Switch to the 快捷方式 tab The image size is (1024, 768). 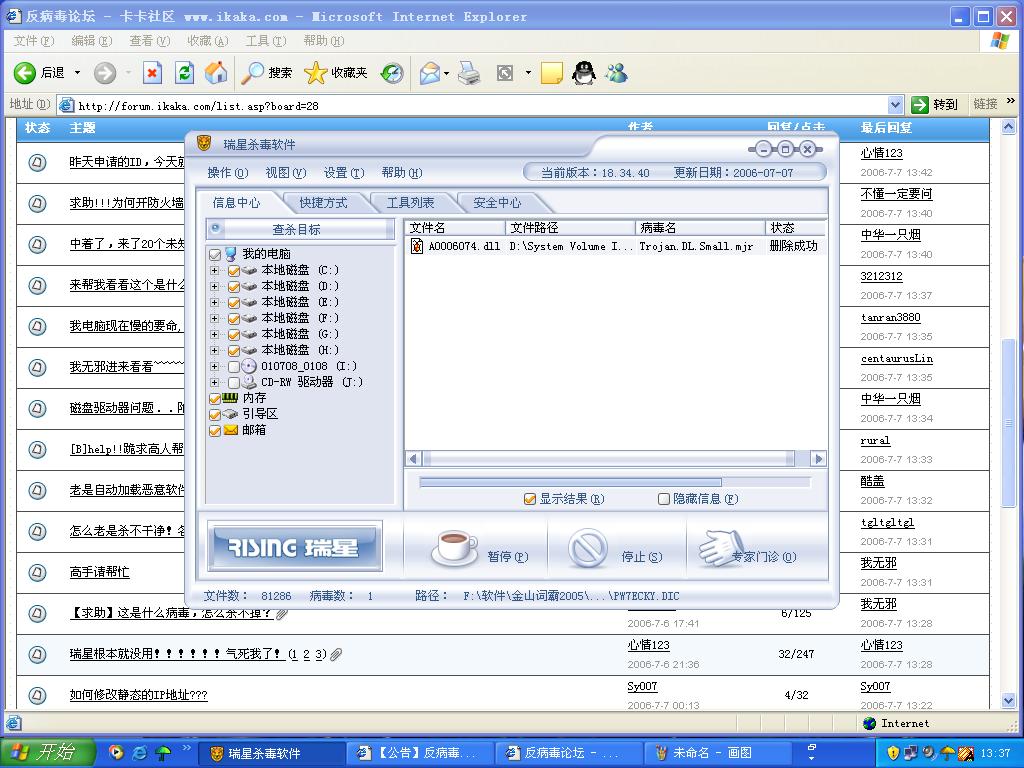point(323,202)
